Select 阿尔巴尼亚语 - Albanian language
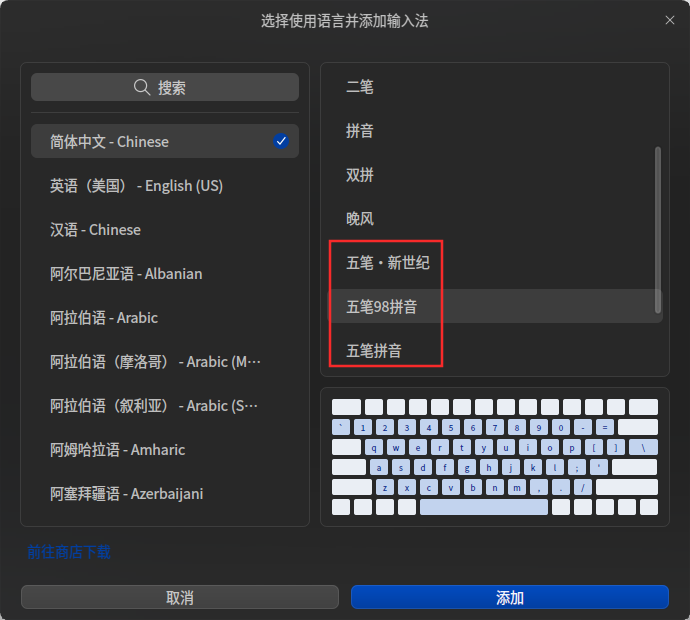Image resolution: width=690 pixels, height=620 pixels. click(165, 274)
